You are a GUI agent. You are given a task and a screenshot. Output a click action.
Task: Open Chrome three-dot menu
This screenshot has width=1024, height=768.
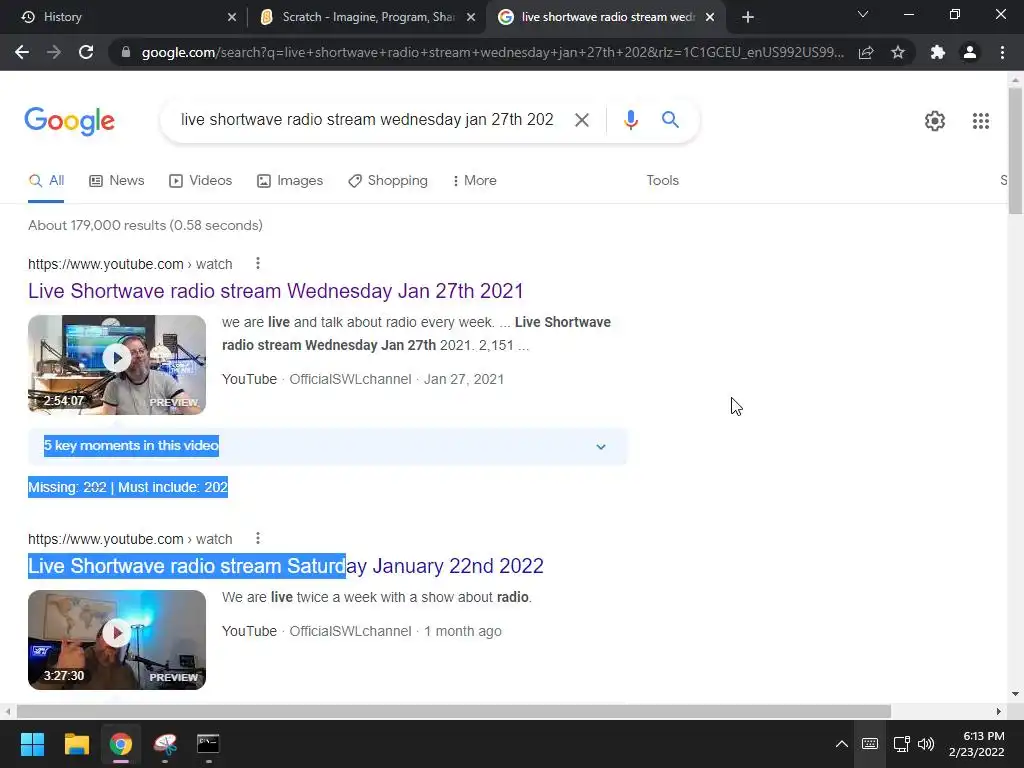pos(1002,52)
